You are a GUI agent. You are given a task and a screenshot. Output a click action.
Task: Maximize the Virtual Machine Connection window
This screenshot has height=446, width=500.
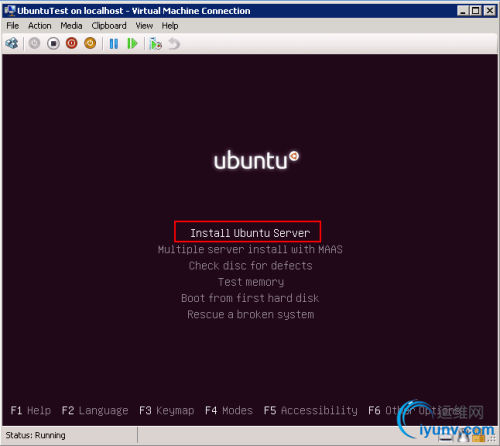coord(476,11)
